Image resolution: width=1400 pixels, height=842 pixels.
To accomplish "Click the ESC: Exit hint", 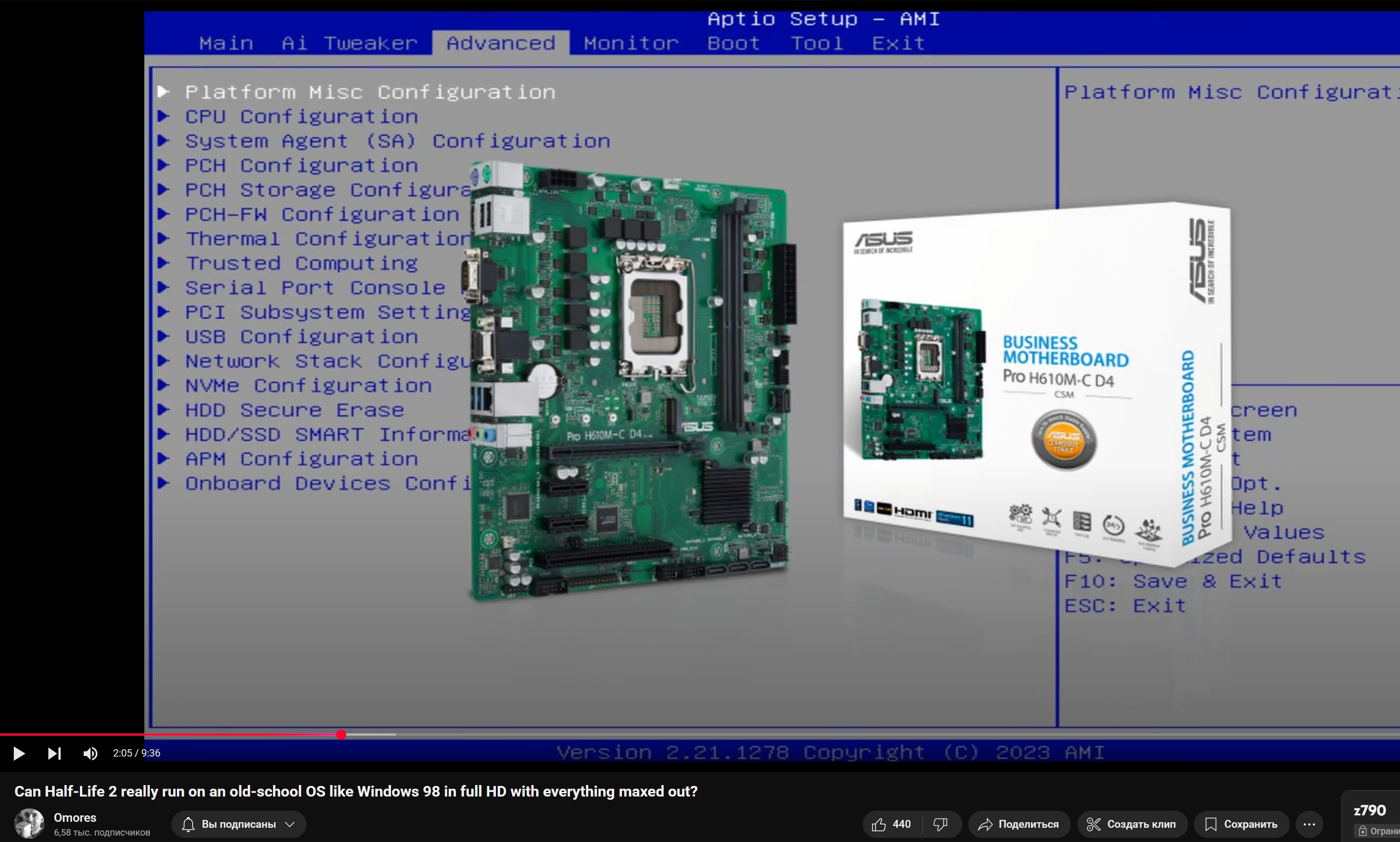I will (x=1125, y=605).
